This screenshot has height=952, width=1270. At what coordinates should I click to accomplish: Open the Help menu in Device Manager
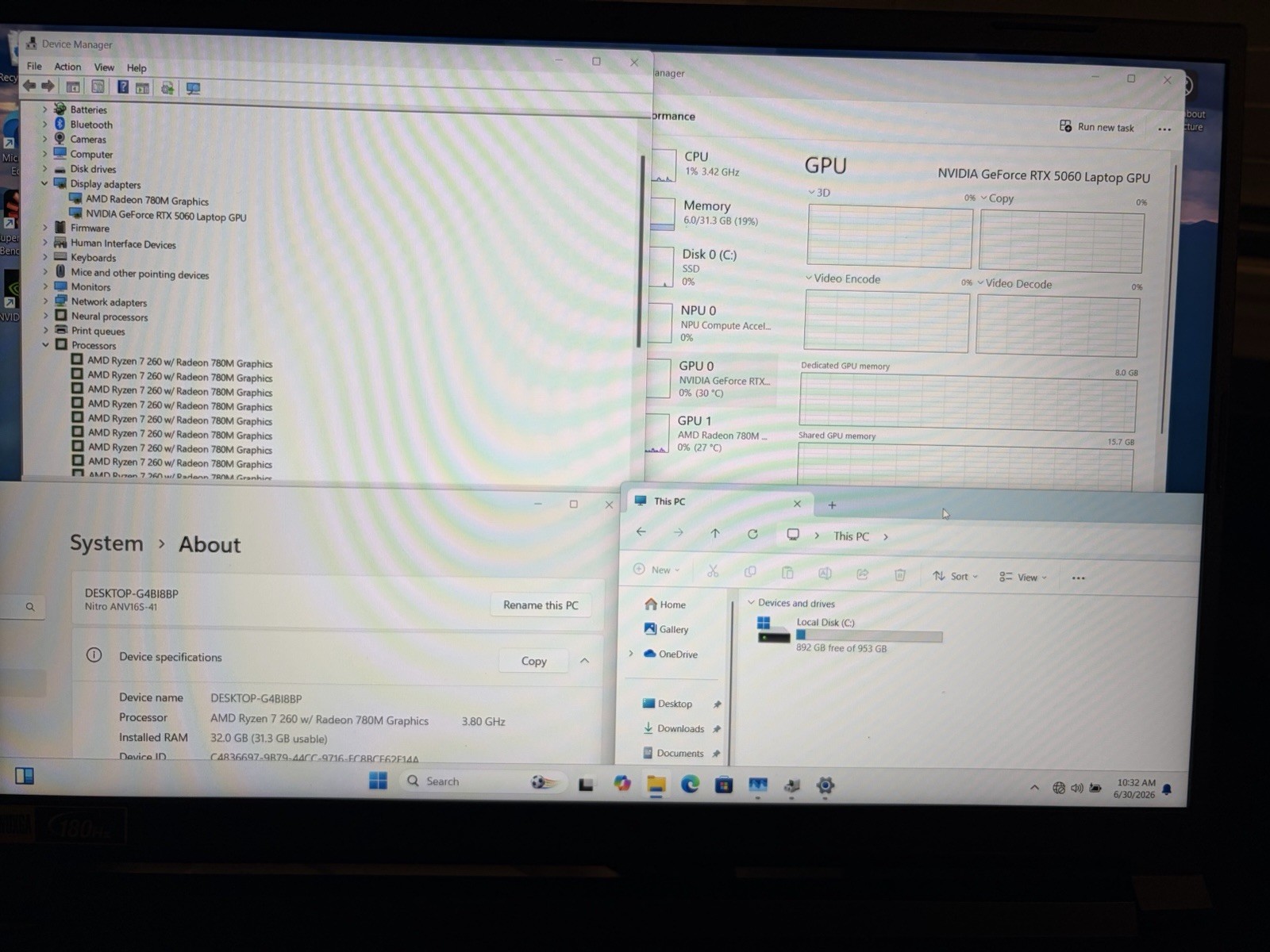click(x=137, y=68)
